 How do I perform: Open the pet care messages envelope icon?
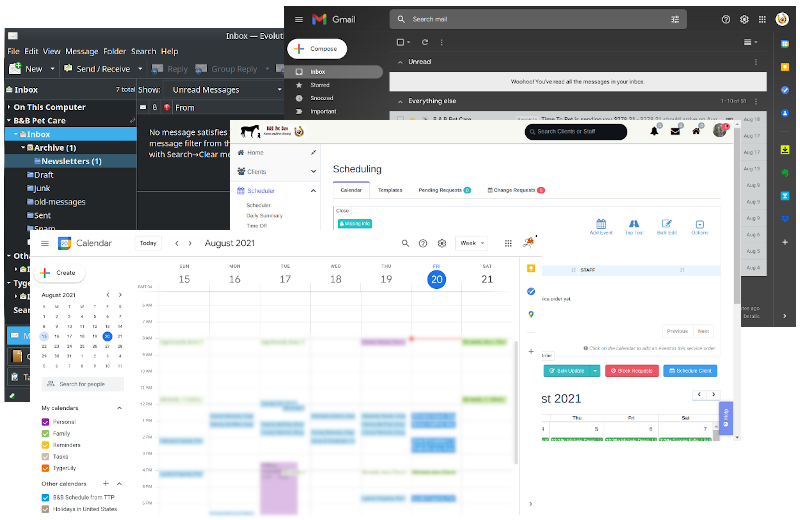[x=675, y=131]
